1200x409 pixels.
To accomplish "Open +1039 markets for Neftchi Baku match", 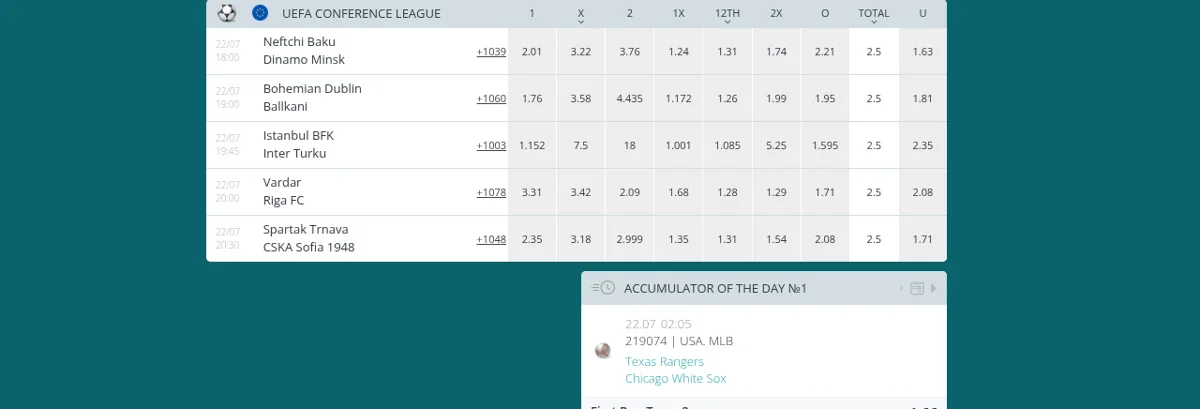I will coord(491,51).
